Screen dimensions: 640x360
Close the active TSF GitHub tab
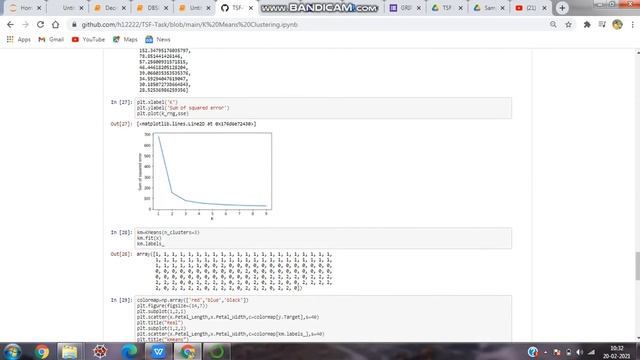251,8
